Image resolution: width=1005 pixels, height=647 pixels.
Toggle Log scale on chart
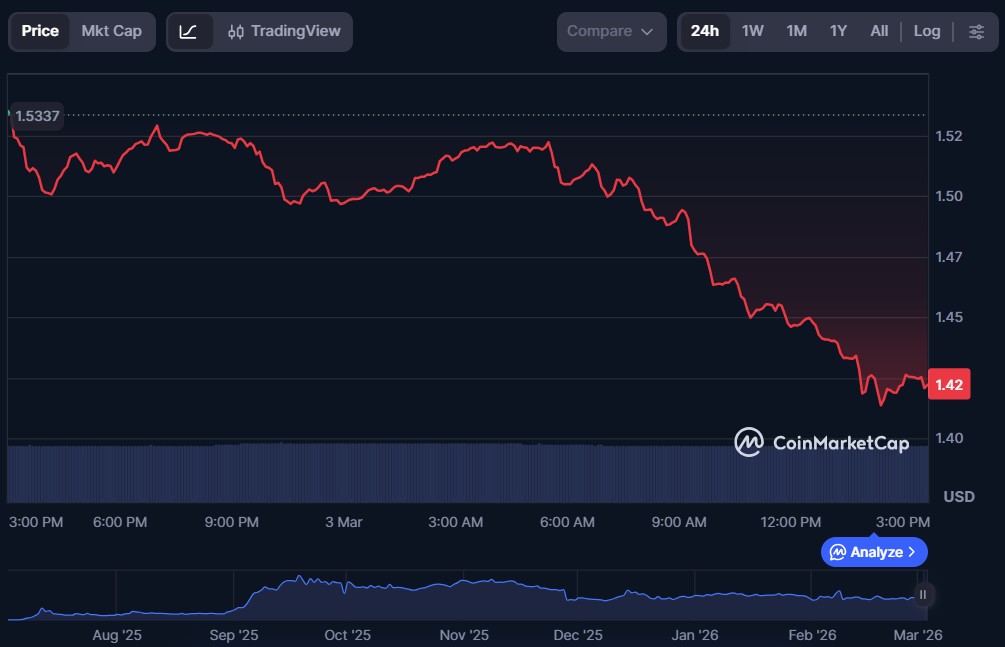pyautogui.click(x=927, y=31)
